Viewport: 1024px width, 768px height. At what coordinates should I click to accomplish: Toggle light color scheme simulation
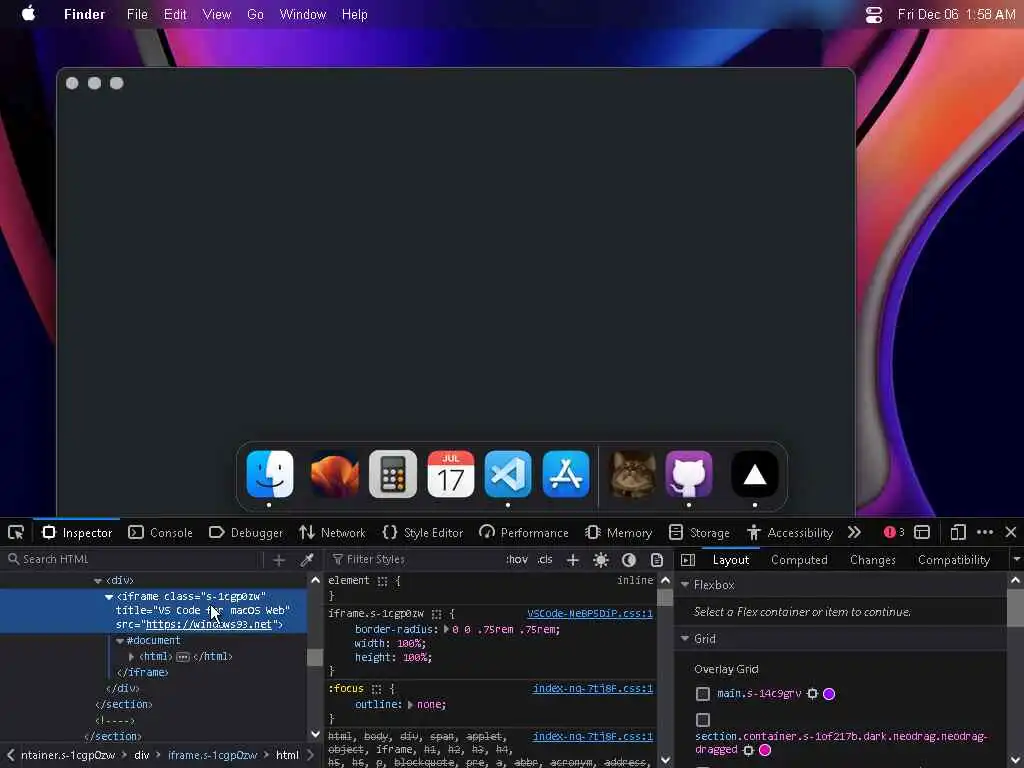click(x=601, y=560)
